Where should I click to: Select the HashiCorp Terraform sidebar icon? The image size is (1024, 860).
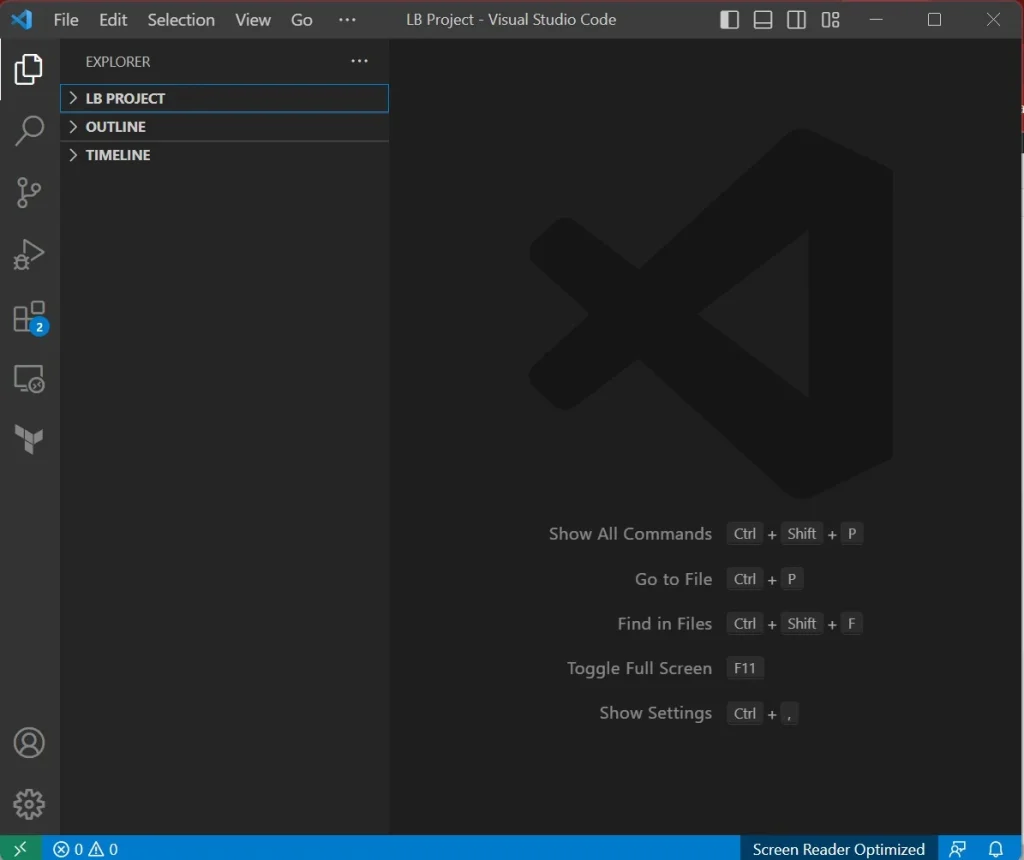(29, 440)
